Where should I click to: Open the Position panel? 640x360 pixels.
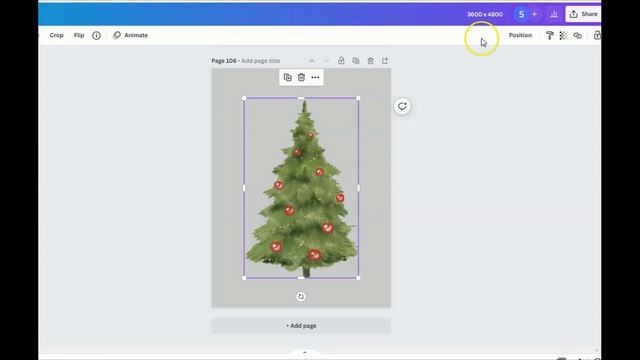(520, 36)
